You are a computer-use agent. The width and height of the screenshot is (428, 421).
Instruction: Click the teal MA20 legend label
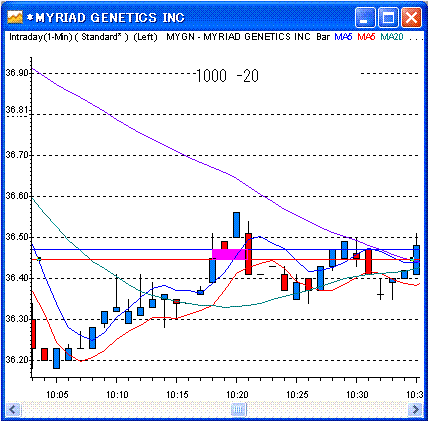click(x=392, y=37)
